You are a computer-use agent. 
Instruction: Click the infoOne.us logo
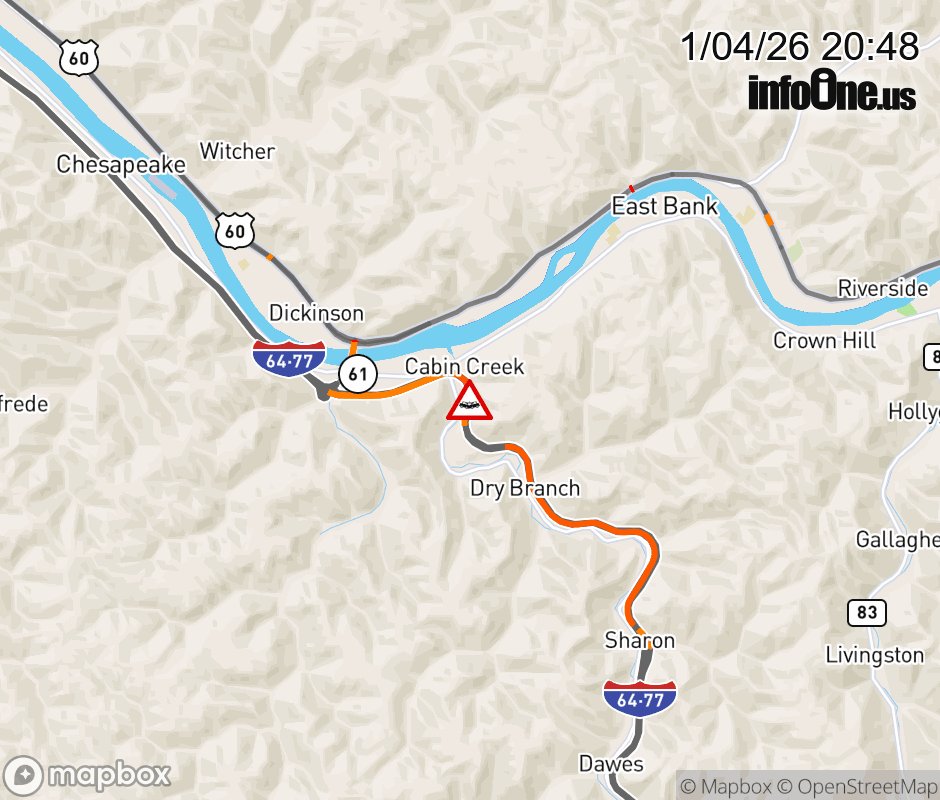832,91
